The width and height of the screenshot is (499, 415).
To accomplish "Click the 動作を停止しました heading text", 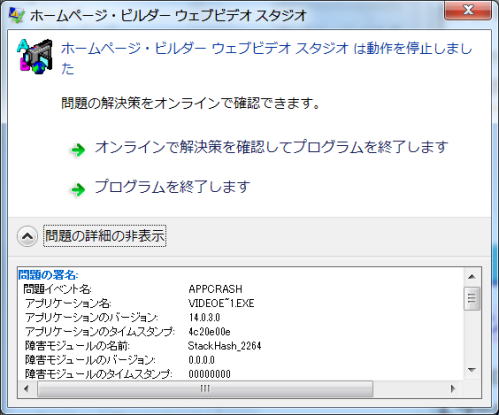I will pos(267,58).
